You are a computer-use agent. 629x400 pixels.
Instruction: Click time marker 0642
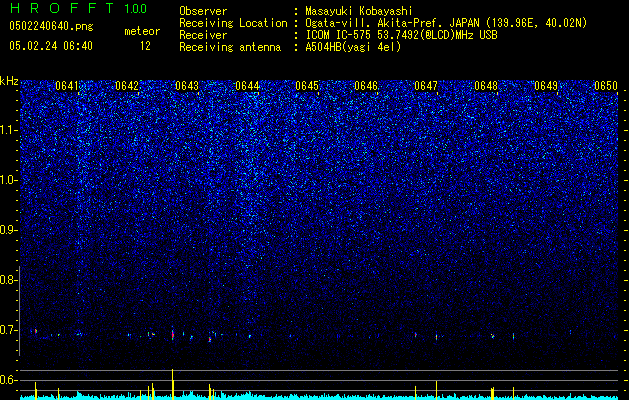point(127,86)
